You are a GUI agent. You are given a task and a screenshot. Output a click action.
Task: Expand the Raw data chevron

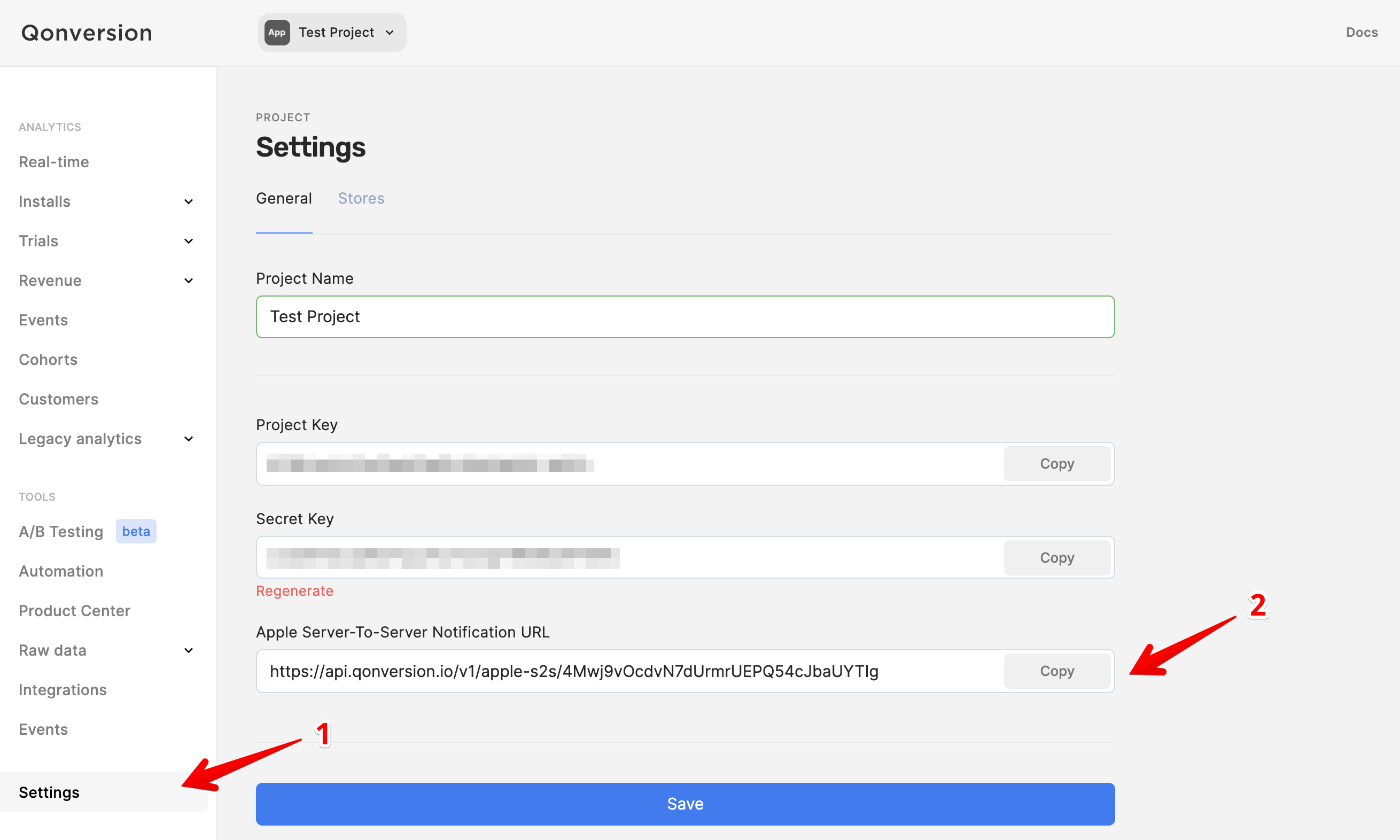189,650
